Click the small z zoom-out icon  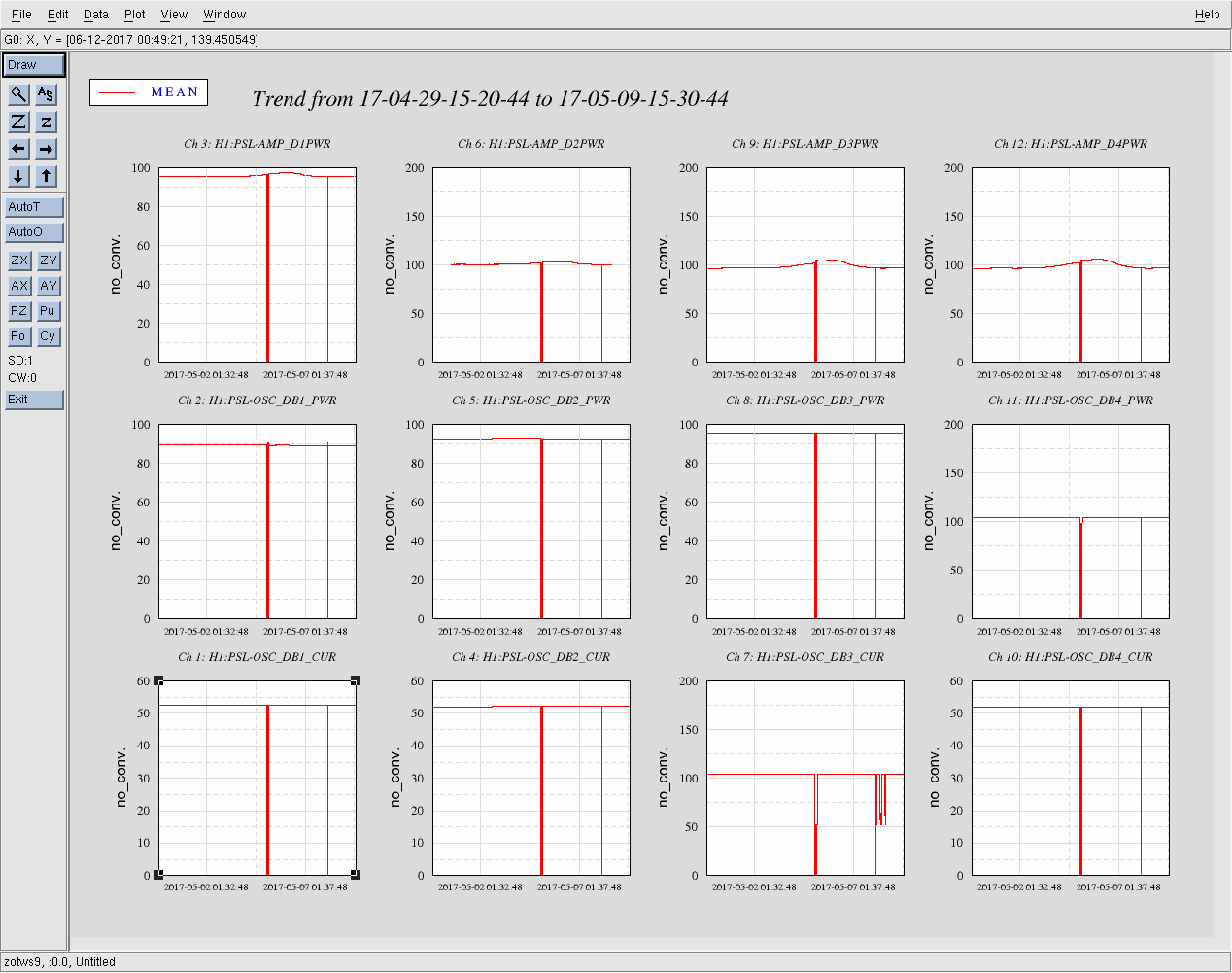[46, 122]
